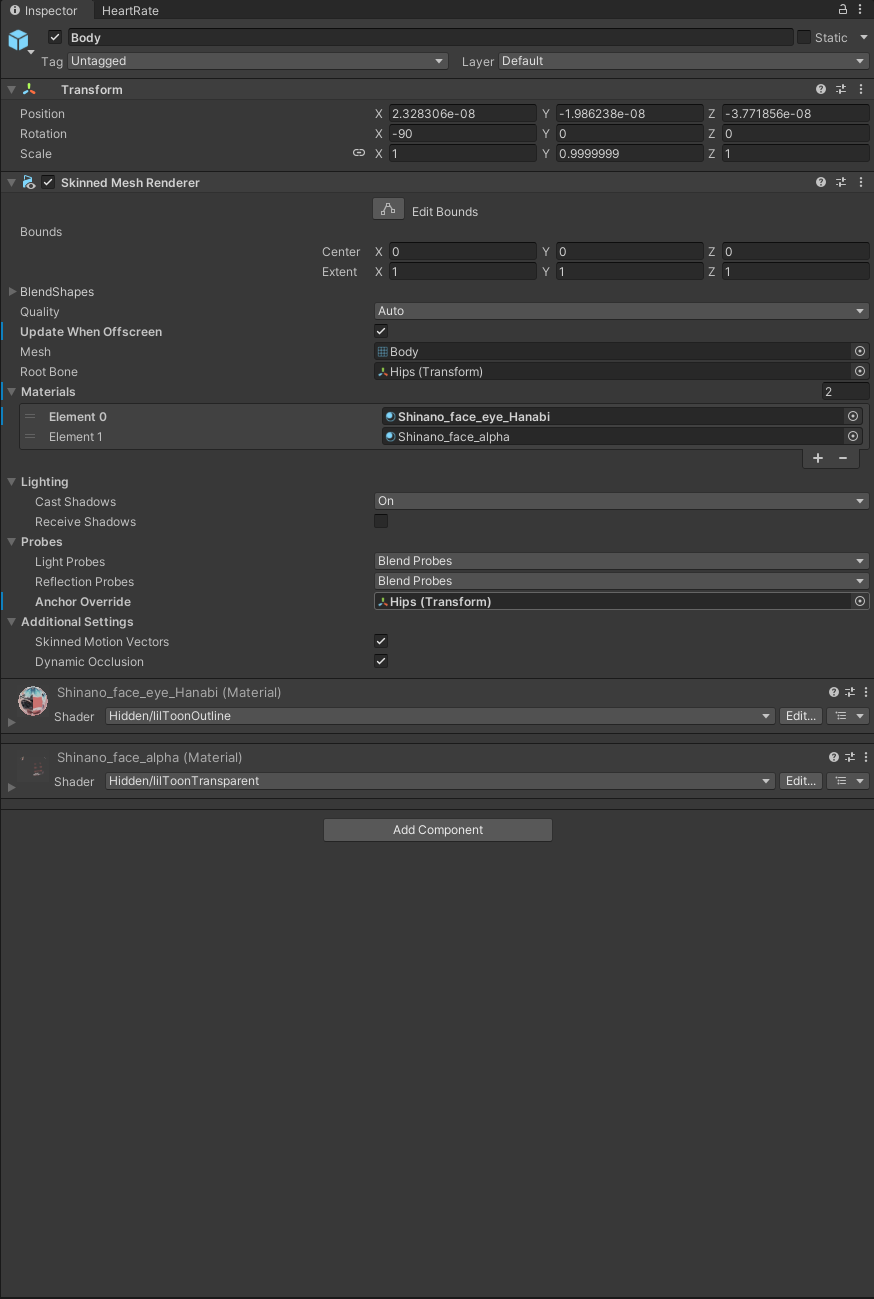Image resolution: width=874 pixels, height=1299 pixels.
Task: Click the Position X input field
Action: pyautogui.click(x=462, y=114)
